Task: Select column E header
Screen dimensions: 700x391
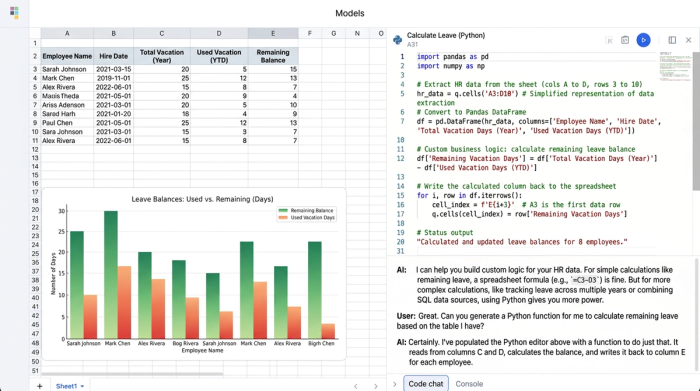Action: [273, 33]
